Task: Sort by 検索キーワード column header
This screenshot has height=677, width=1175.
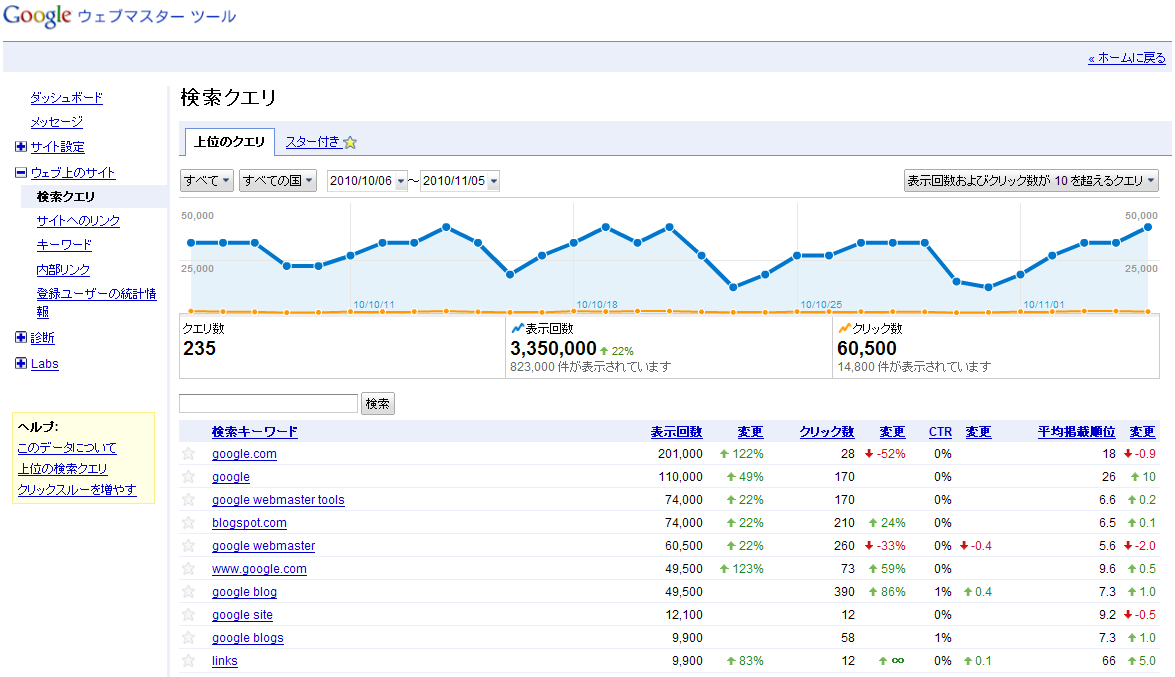Action: pos(255,432)
